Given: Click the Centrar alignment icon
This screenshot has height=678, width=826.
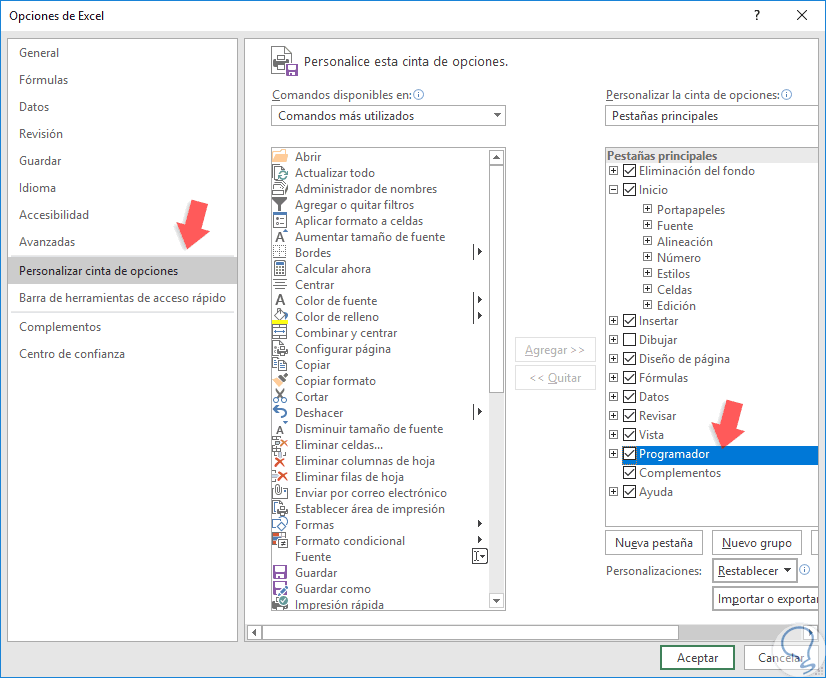Looking at the screenshot, I should click(x=280, y=284).
